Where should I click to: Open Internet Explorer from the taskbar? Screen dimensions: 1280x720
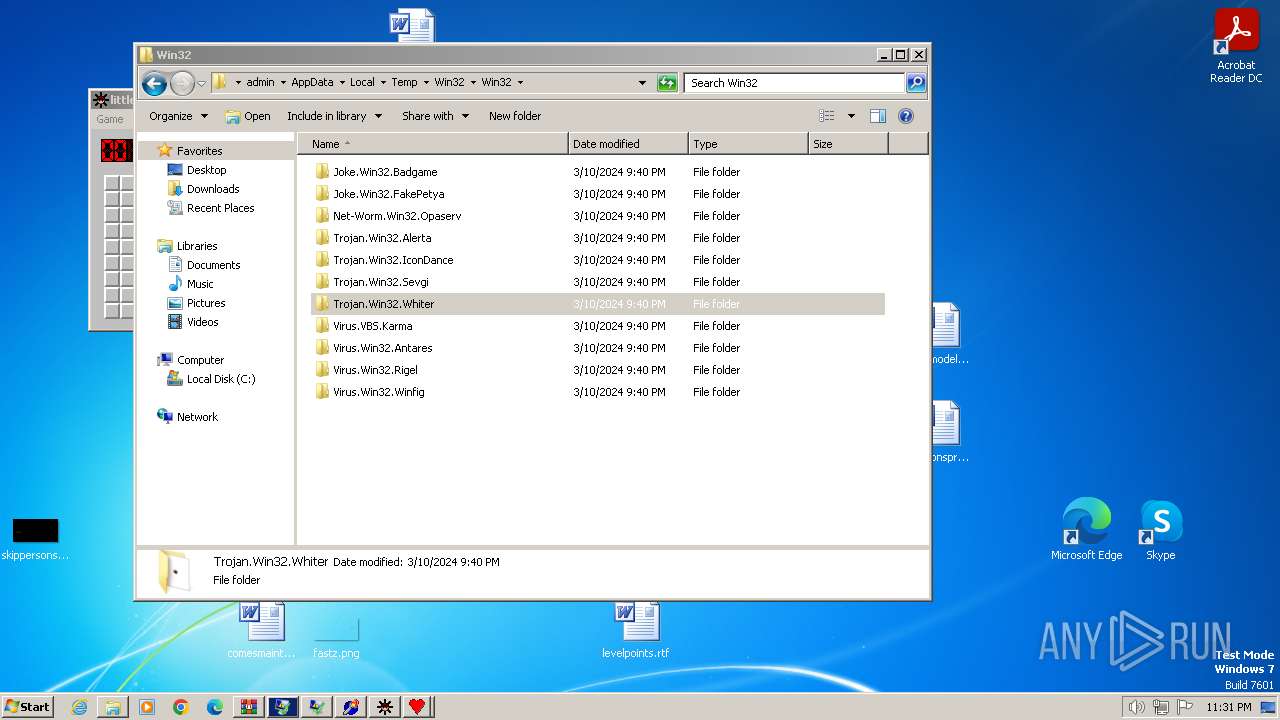tap(79, 707)
